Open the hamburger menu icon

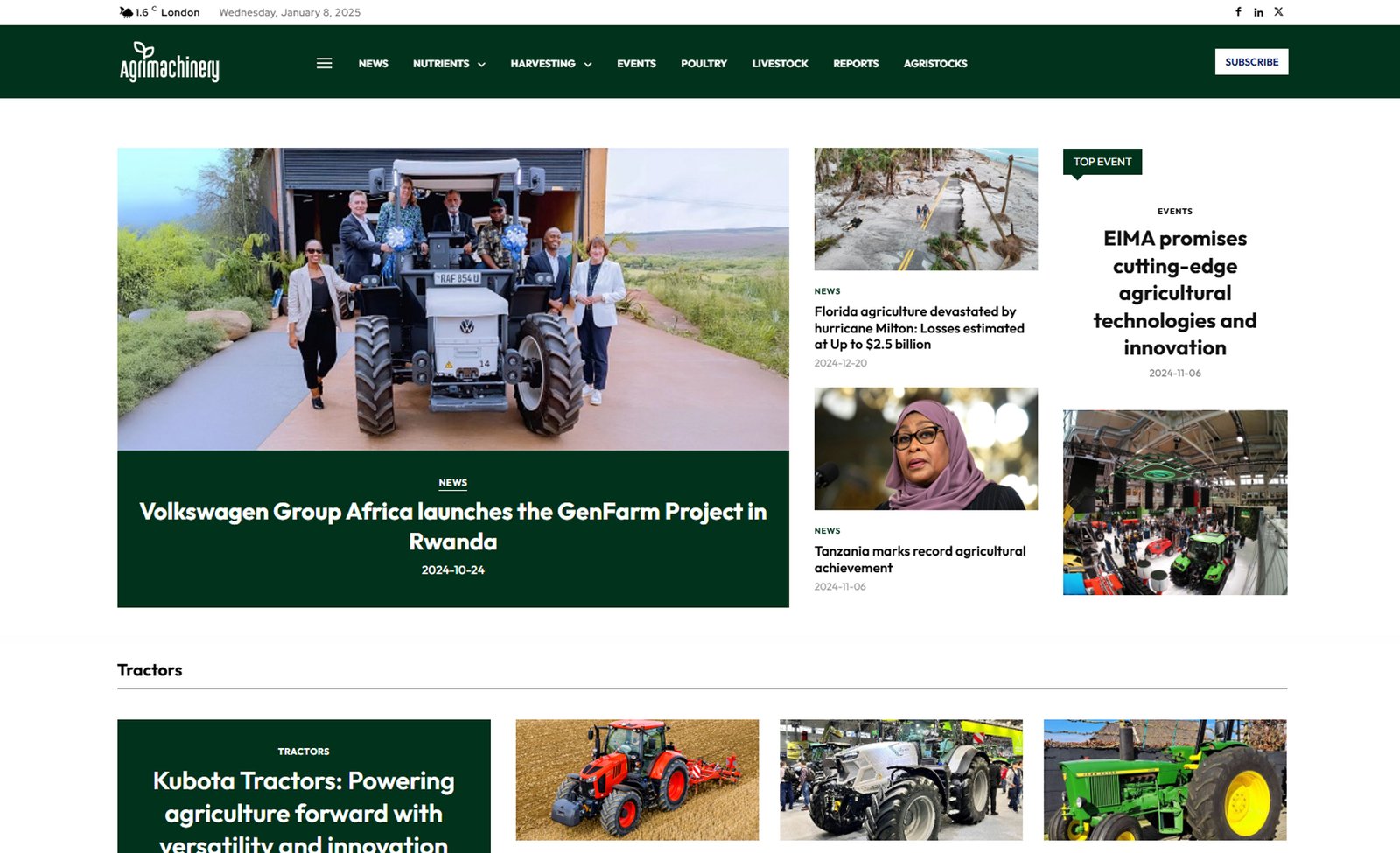click(x=324, y=63)
